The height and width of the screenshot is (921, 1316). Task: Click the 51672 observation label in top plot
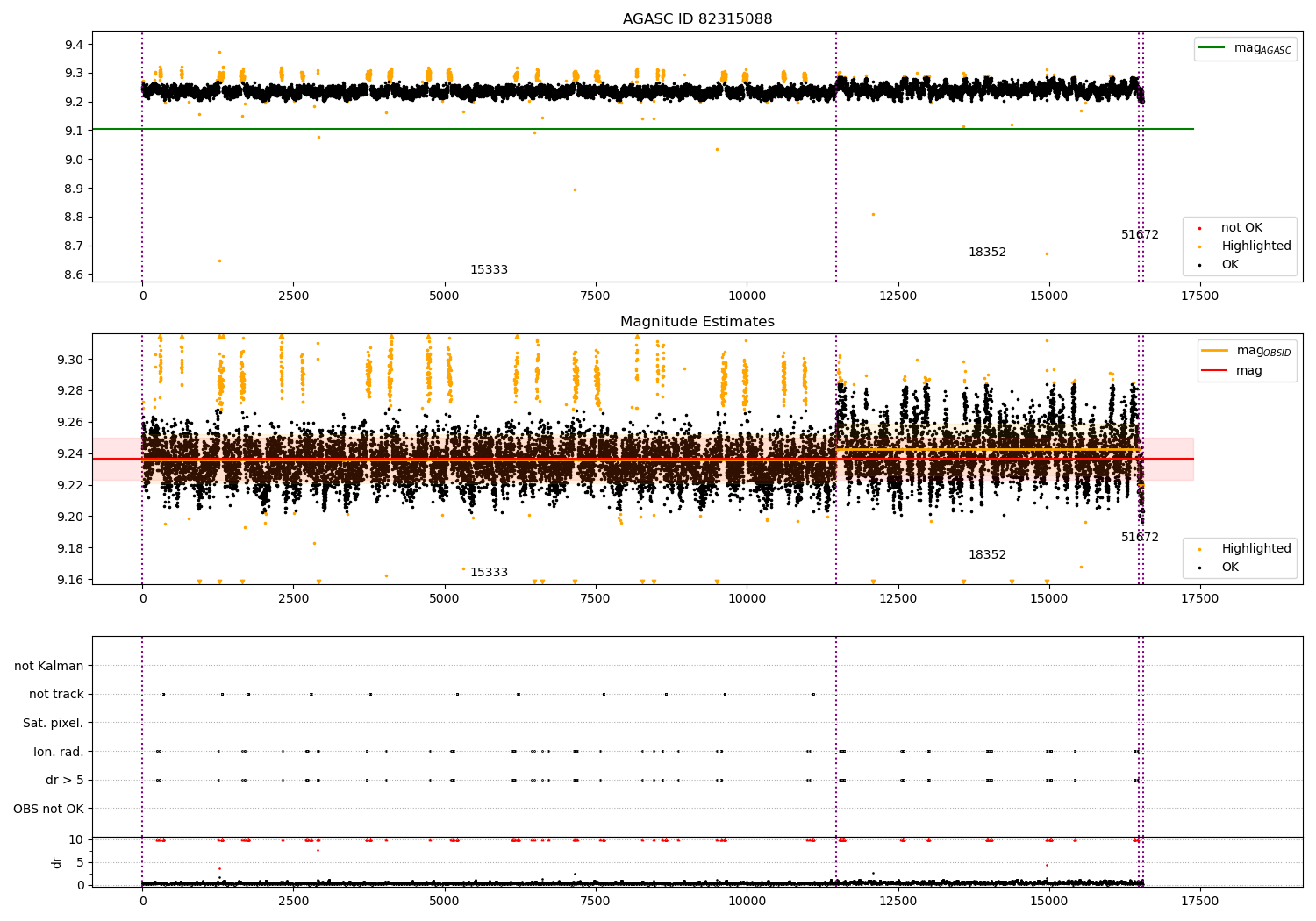point(1140,235)
